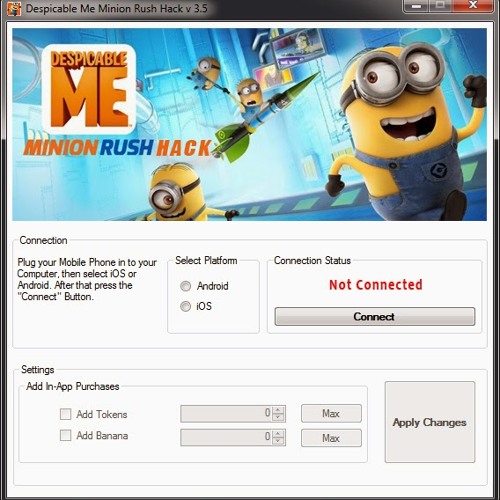Enable the Add Banana checkbox
The image size is (500, 500).
(x=65, y=435)
